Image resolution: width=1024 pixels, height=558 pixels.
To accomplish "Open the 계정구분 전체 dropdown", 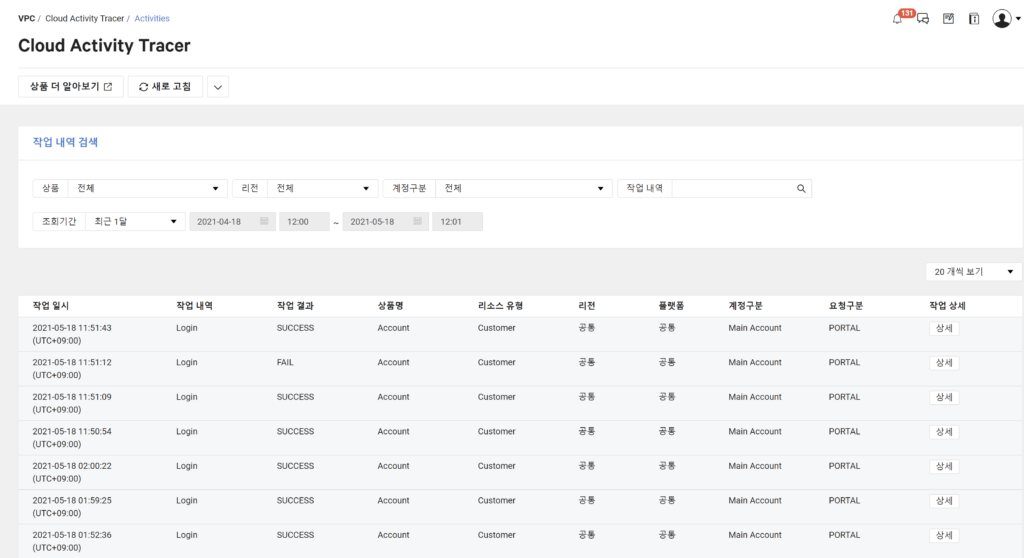I will tap(524, 188).
